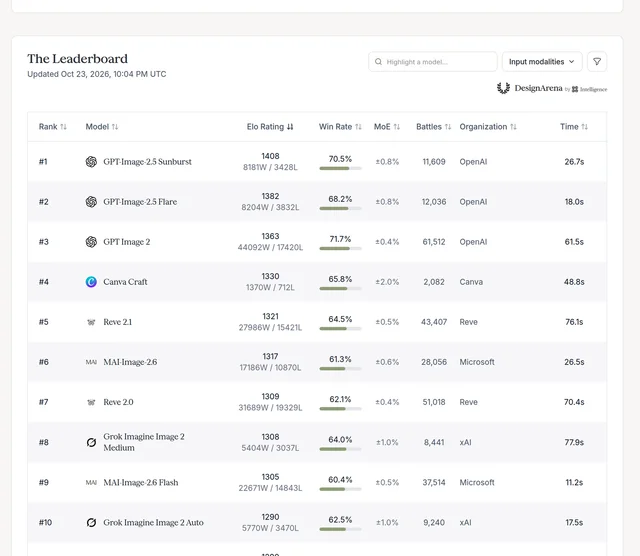The image size is (640, 556).
Task: Click Elo rating 1382 cell
Action: [270, 196]
